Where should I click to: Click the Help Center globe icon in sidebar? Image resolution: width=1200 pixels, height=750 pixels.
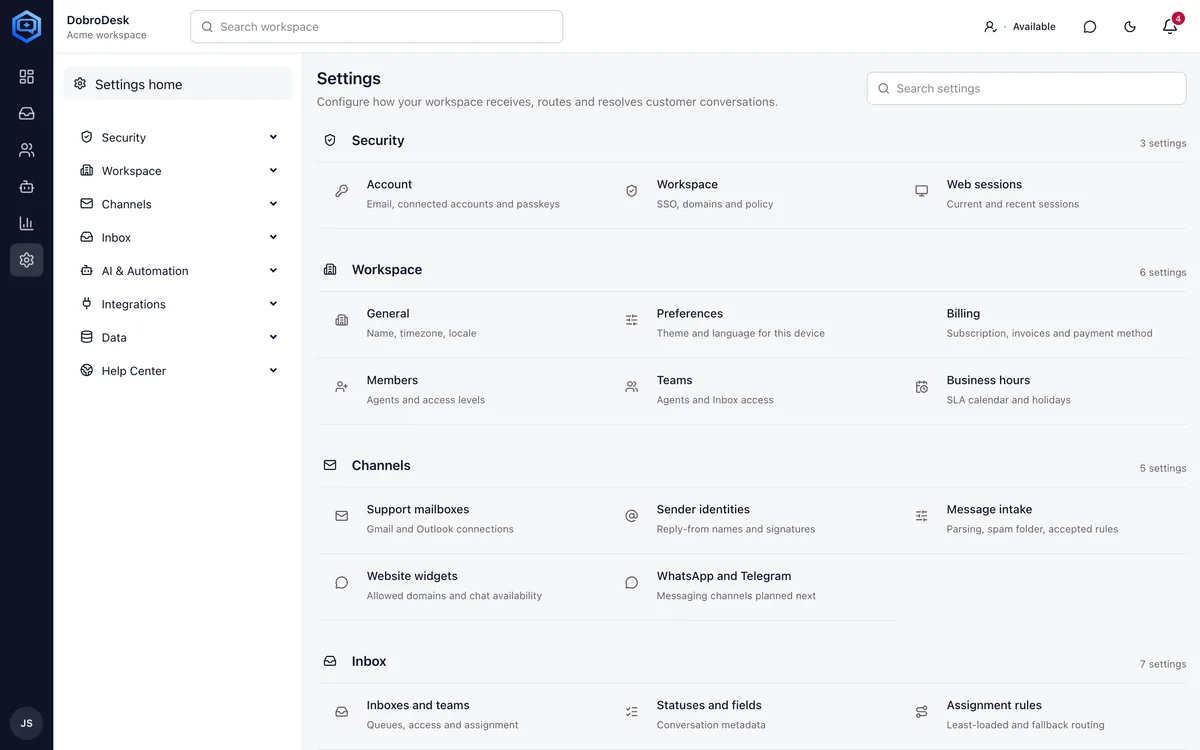87,370
